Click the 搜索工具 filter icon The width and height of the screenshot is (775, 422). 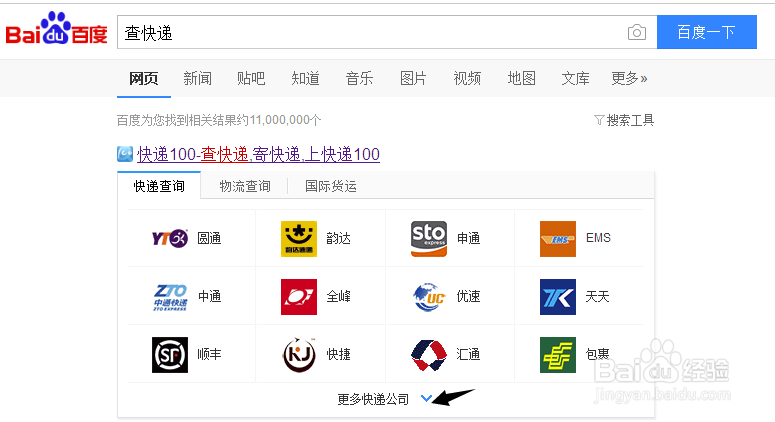[x=599, y=120]
